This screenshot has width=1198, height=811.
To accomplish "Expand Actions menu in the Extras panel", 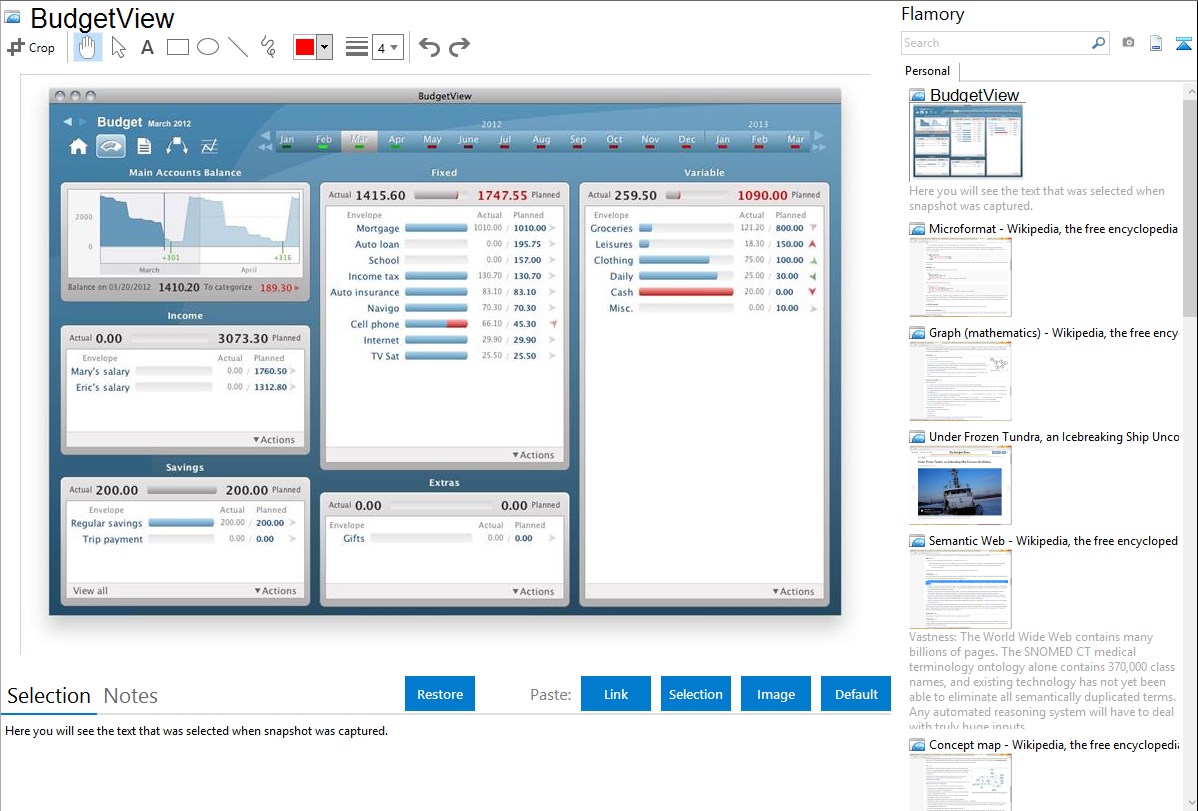I will (x=533, y=592).
